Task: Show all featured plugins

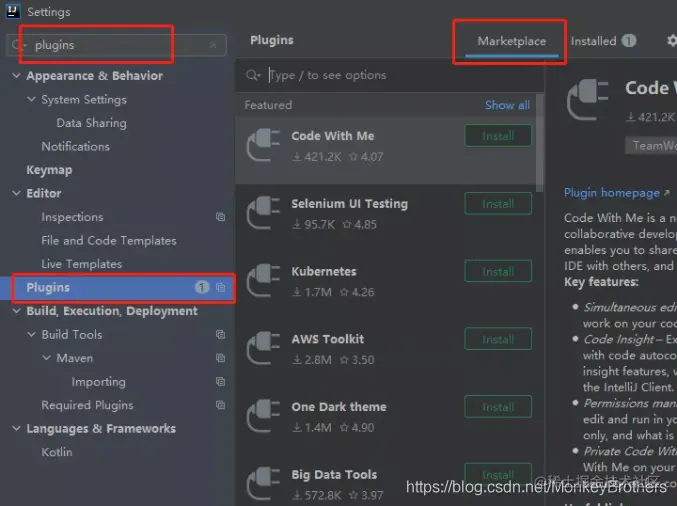Action: (x=507, y=105)
